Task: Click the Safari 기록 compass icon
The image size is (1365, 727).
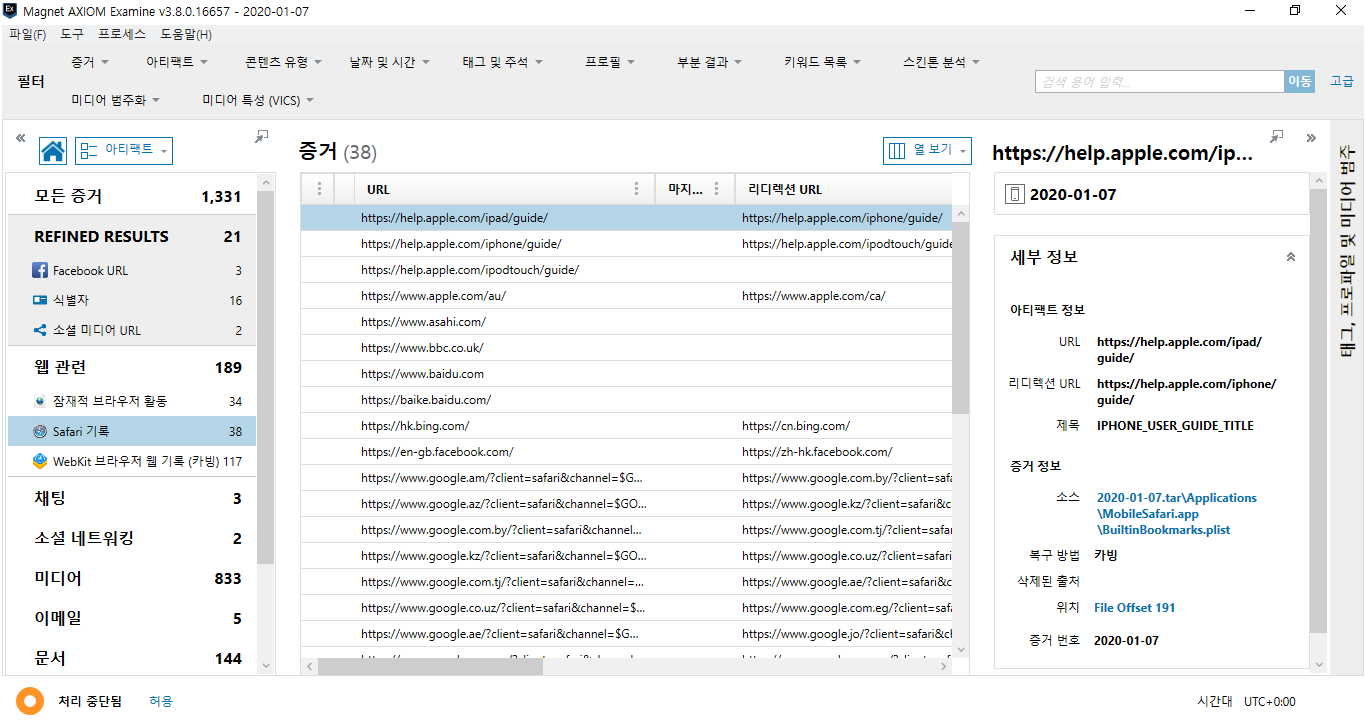Action: pos(40,431)
